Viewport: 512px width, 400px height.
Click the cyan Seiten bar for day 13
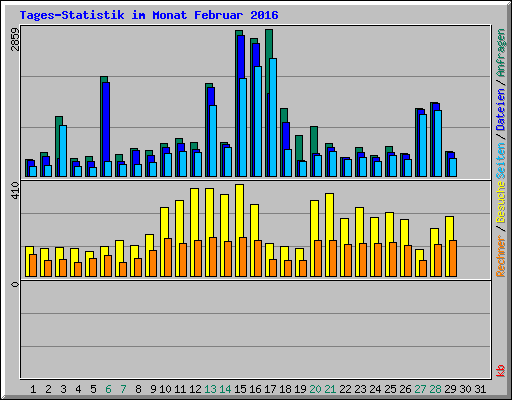213,141
